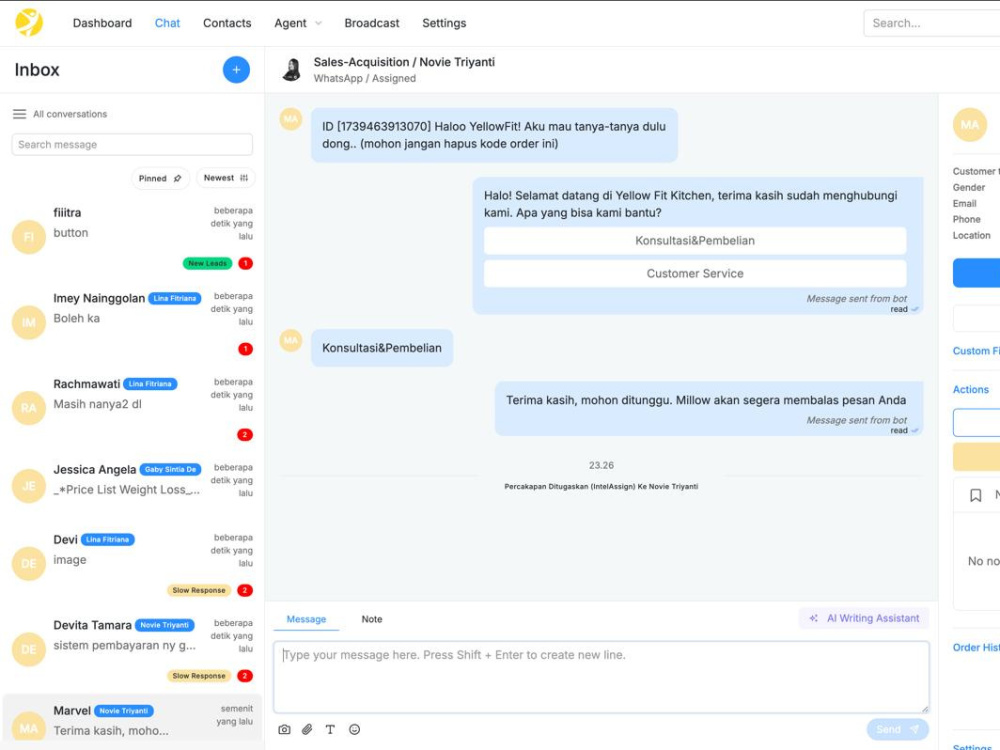
Task: Toggle the Pinned filter
Action: coord(160,179)
